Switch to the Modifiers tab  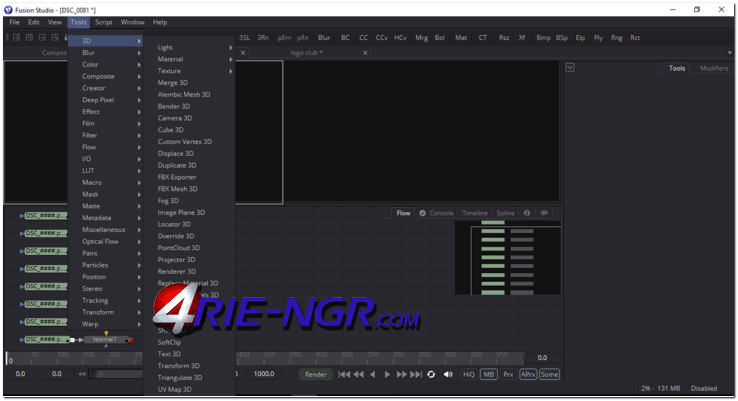pos(714,68)
